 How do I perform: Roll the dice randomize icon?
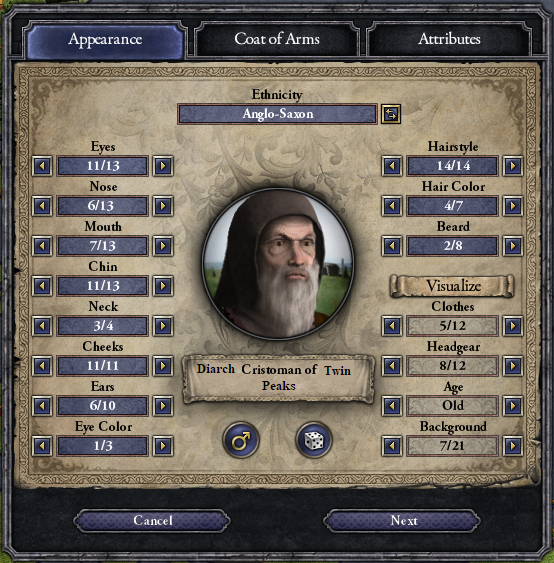[314, 440]
